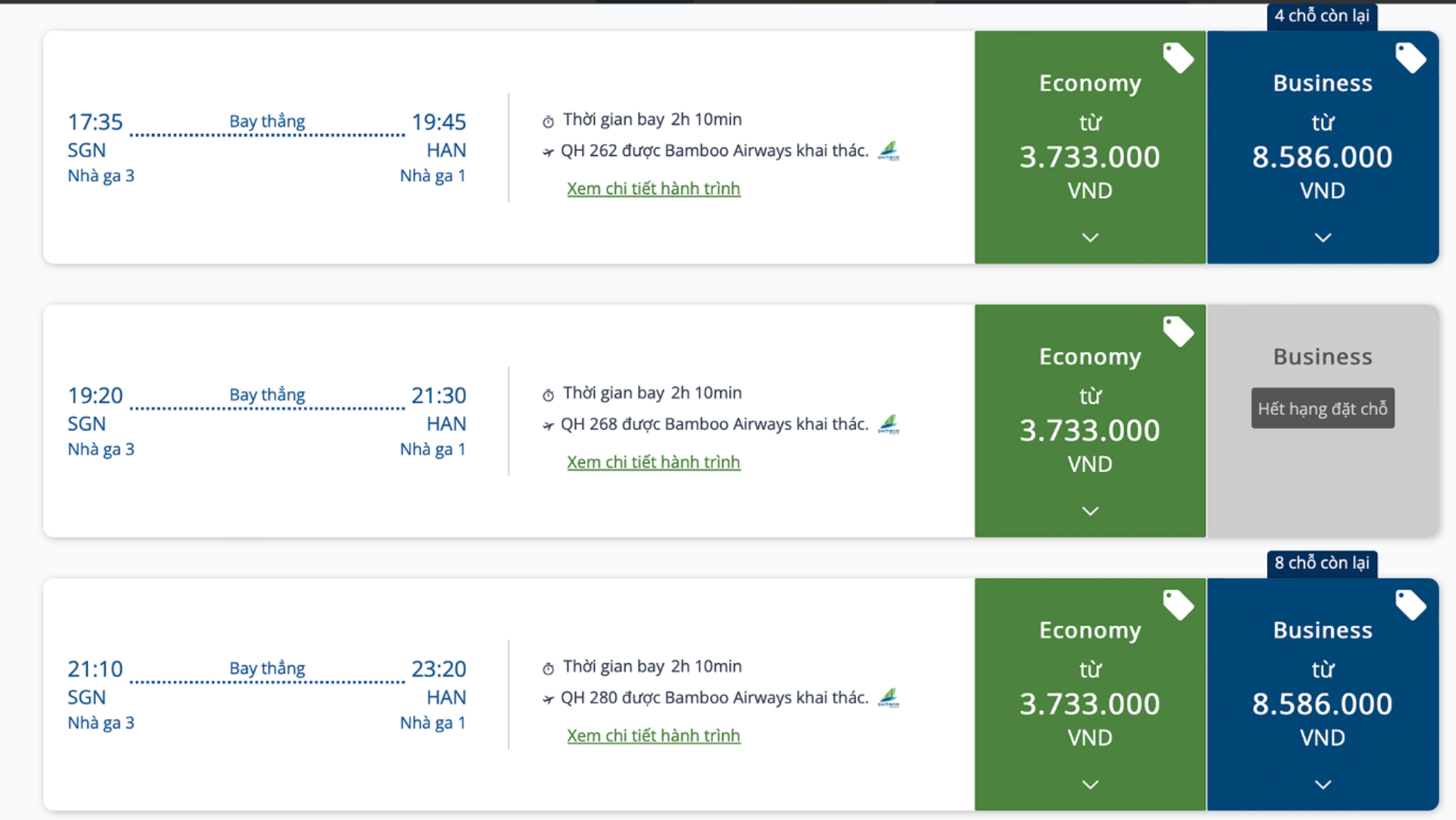Open itinerary details link for QH 280

653,735
